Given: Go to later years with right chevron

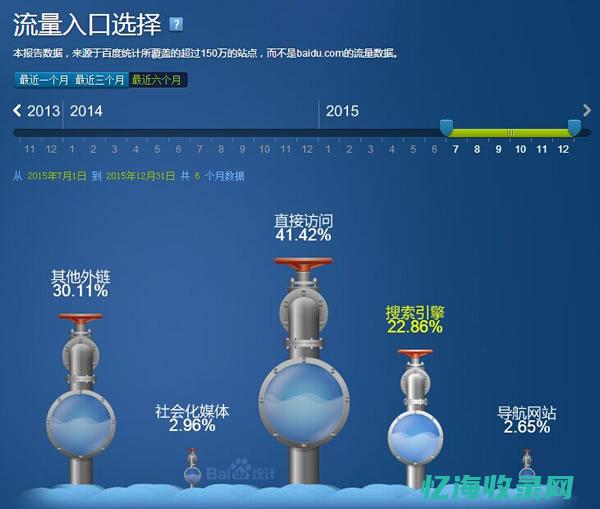Looking at the screenshot, I should pyautogui.click(x=587, y=110).
